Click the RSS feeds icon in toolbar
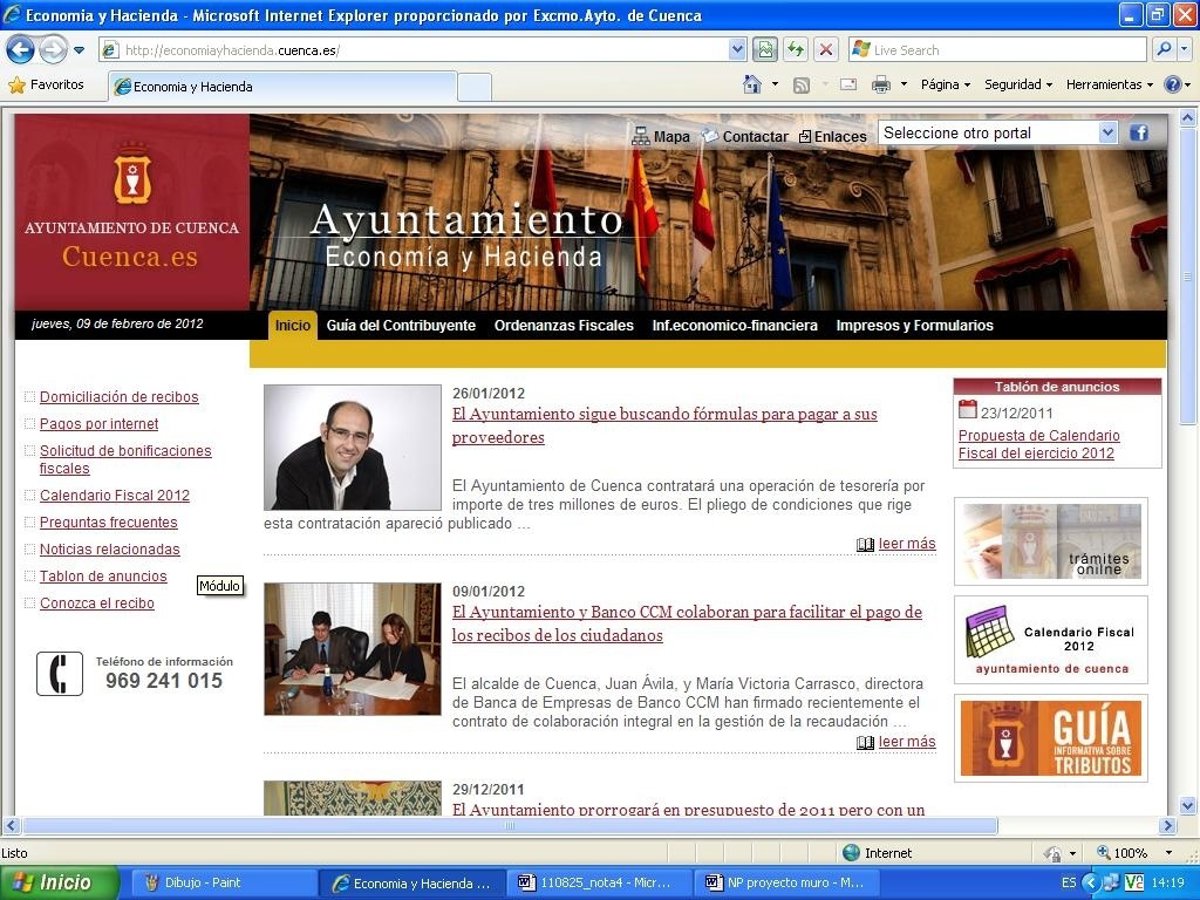 click(801, 85)
